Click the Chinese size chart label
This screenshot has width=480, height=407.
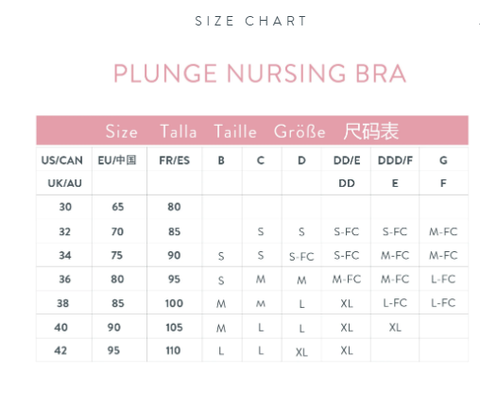(x=371, y=131)
